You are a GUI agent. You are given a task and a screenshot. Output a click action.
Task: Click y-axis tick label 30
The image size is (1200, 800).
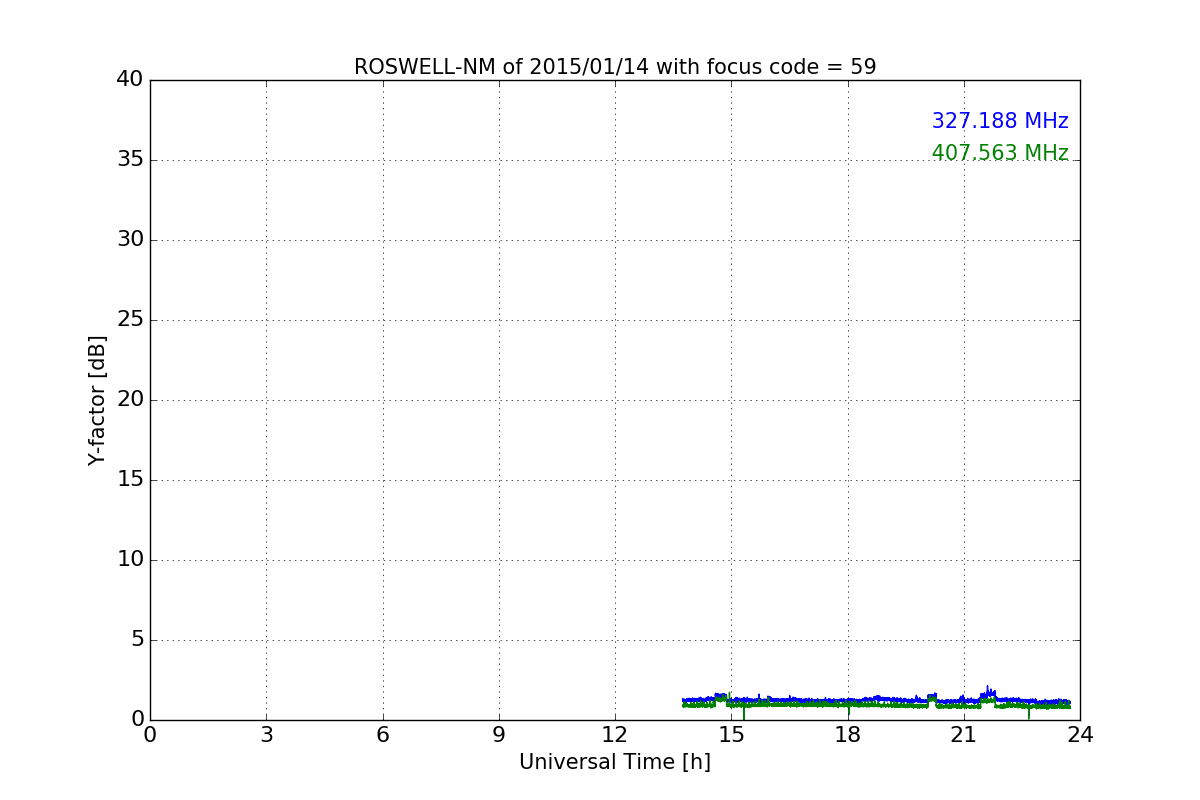pos(130,240)
